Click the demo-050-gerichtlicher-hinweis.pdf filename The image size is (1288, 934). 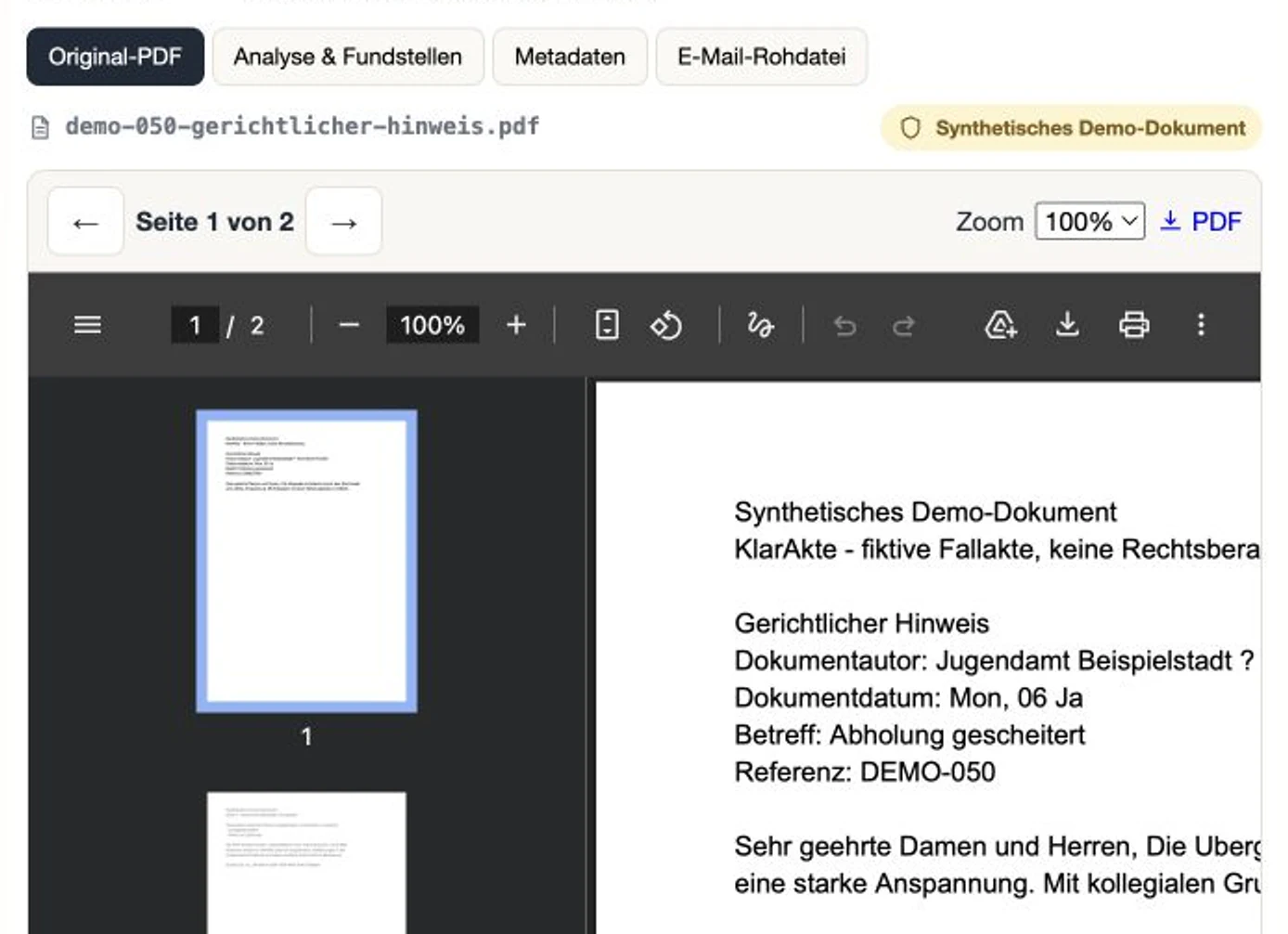(x=302, y=126)
